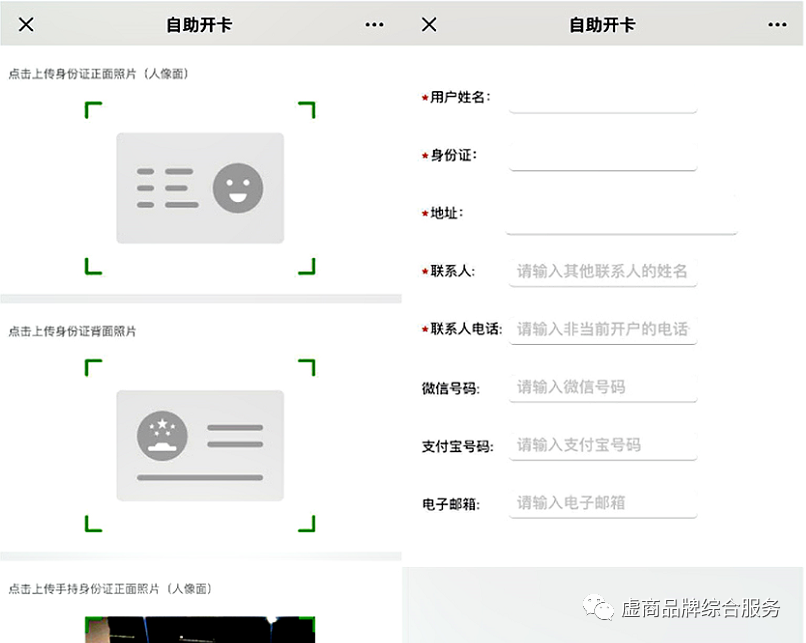Focus the 联系人 name input field

point(602,271)
